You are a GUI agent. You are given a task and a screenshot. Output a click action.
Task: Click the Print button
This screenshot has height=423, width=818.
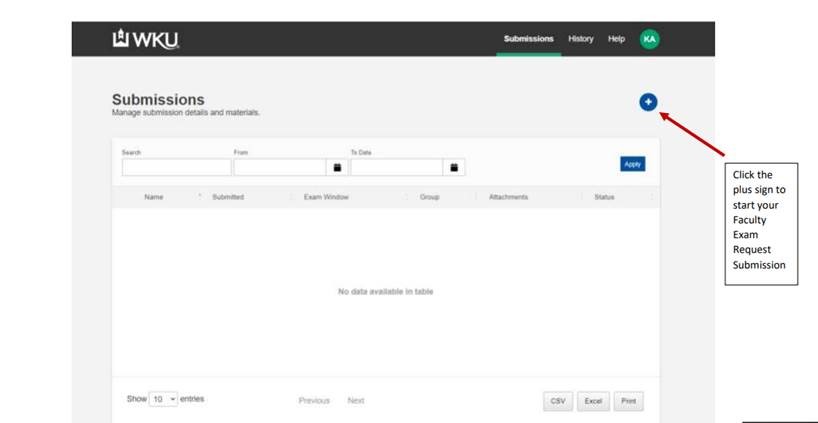[628, 401]
